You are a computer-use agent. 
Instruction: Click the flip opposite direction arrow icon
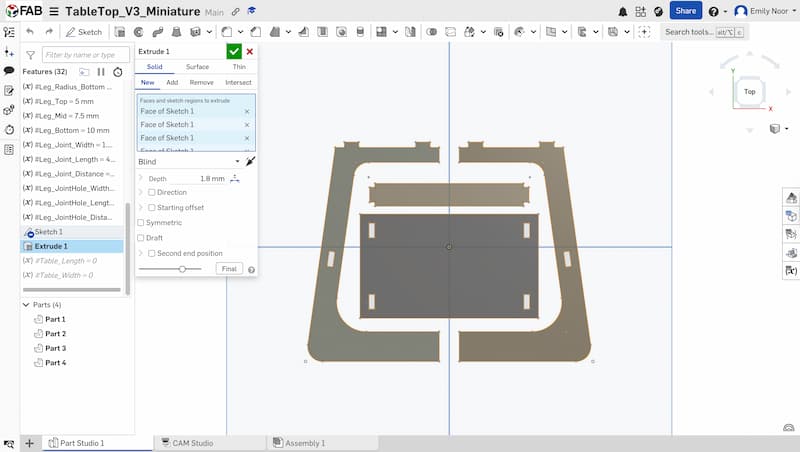click(250, 161)
